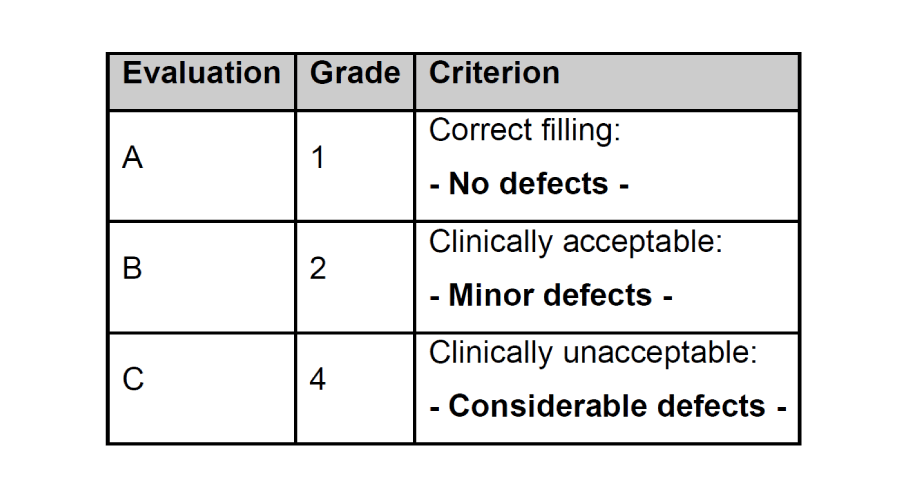
Task: Click the word Minor in row B
Action: coord(491,295)
